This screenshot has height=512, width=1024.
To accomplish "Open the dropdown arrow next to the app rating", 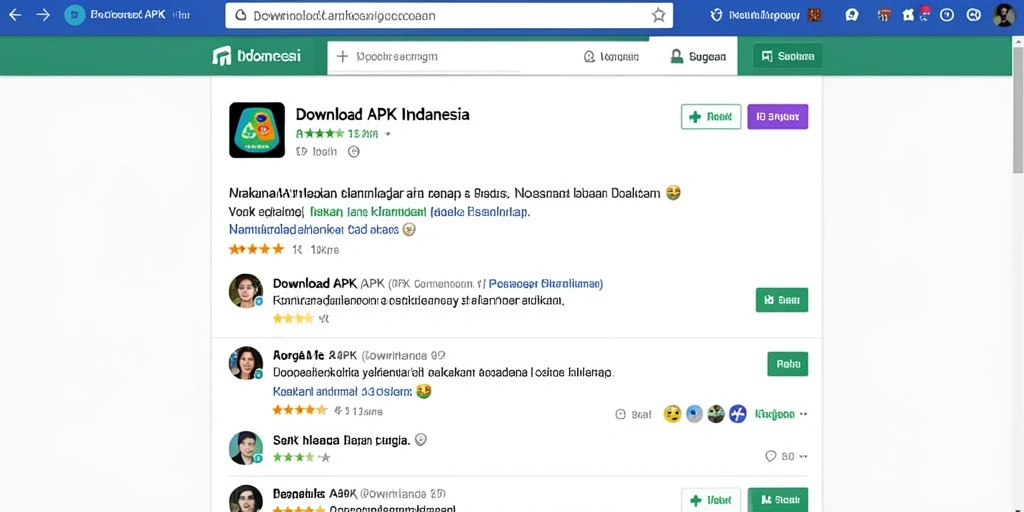I will point(387,134).
